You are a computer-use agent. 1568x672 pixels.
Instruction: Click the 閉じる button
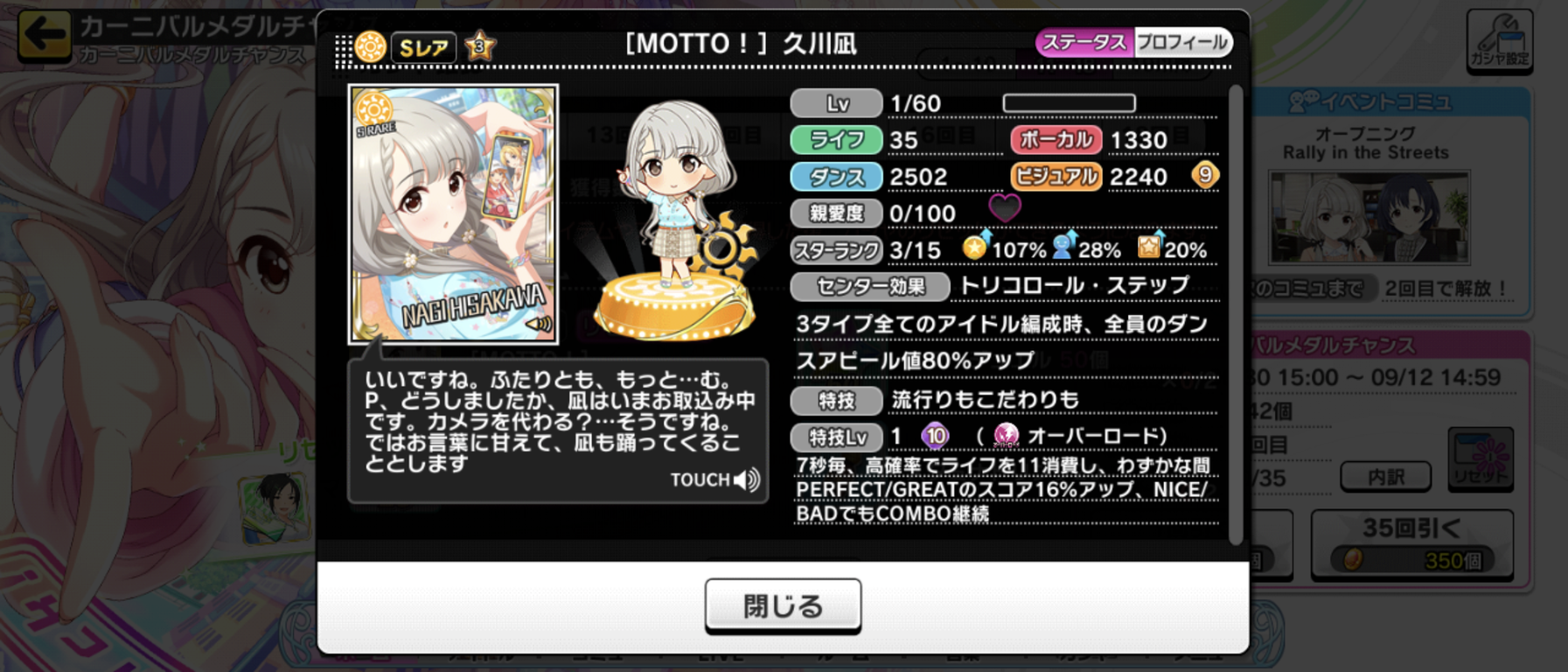783,605
